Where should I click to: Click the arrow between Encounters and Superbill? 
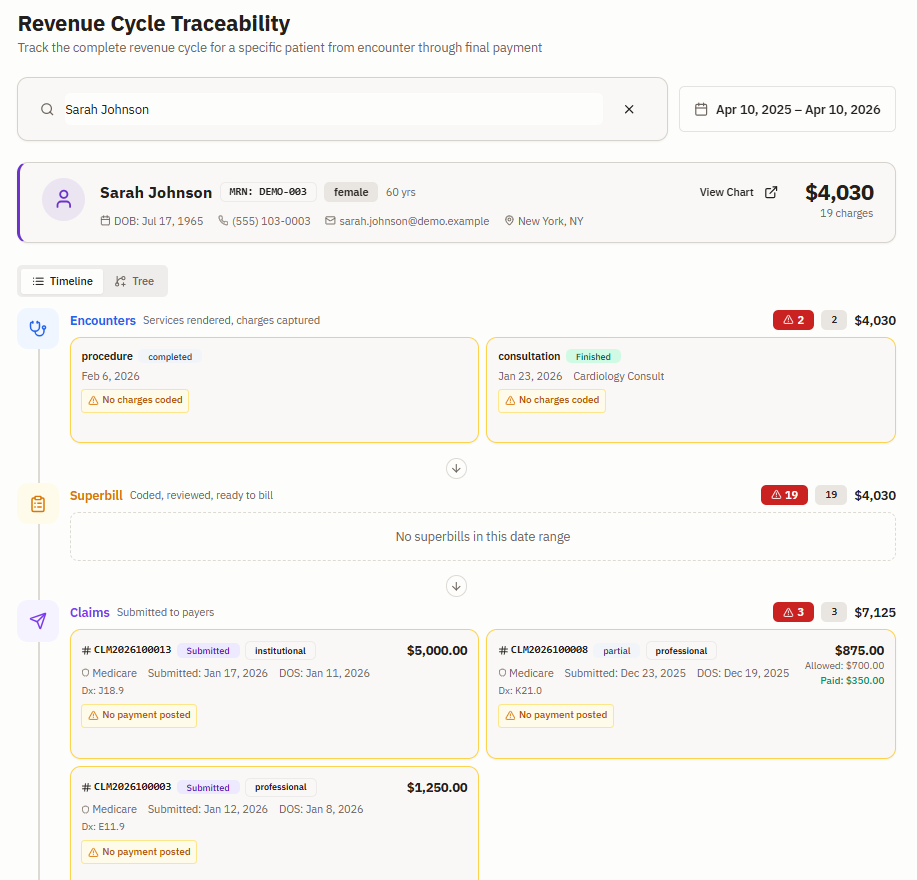click(x=456, y=468)
